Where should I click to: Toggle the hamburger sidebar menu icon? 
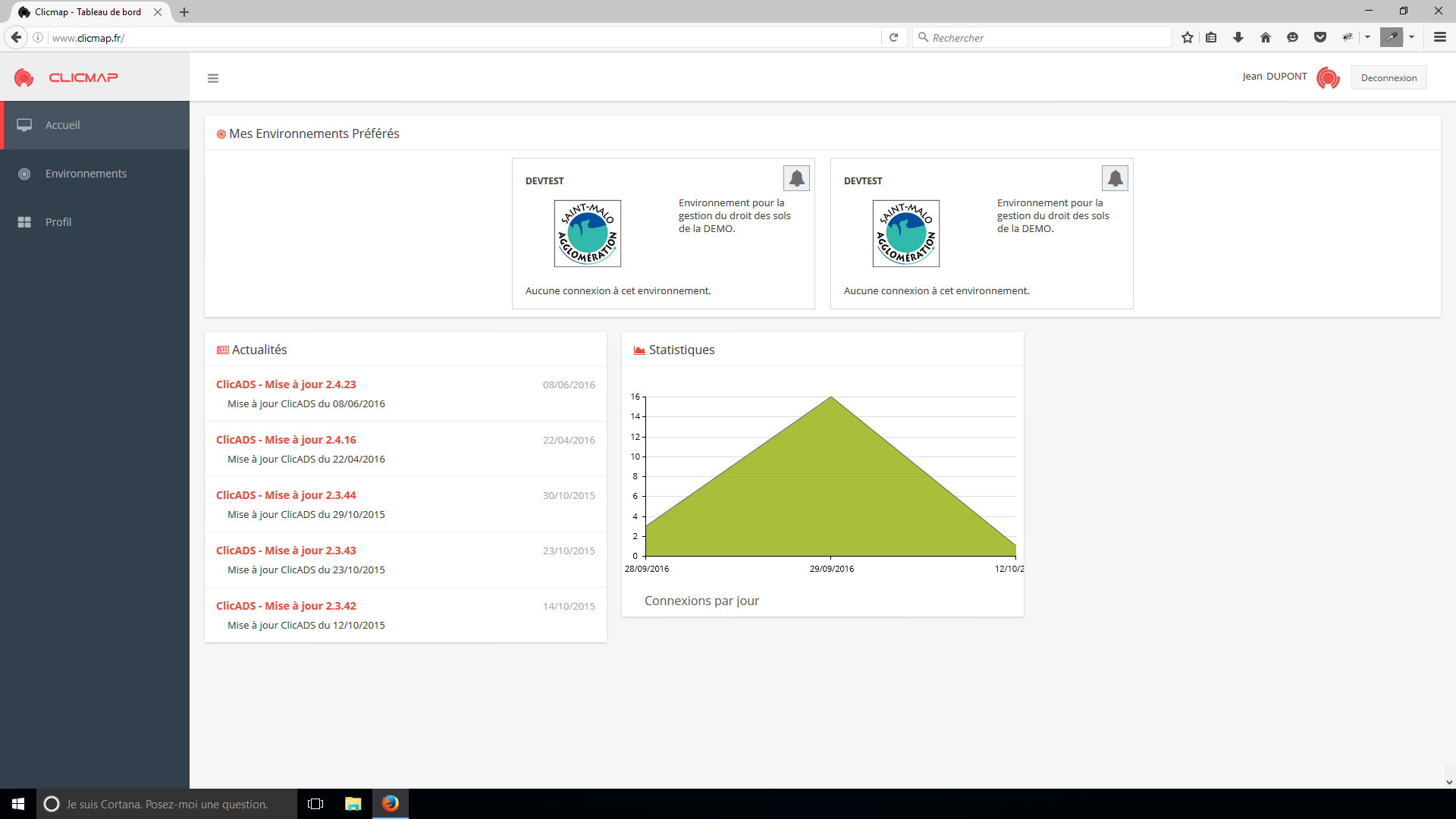tap(213, 78)
